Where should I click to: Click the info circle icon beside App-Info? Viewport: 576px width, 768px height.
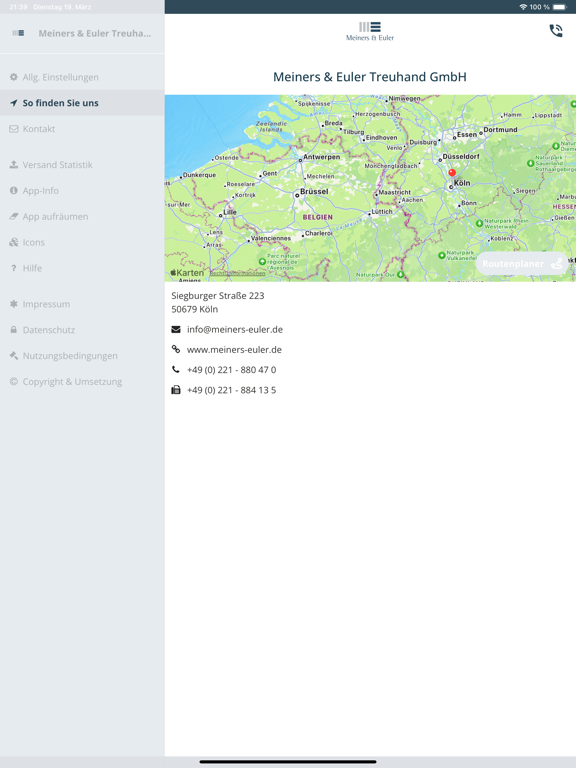(x=14, y=190)
